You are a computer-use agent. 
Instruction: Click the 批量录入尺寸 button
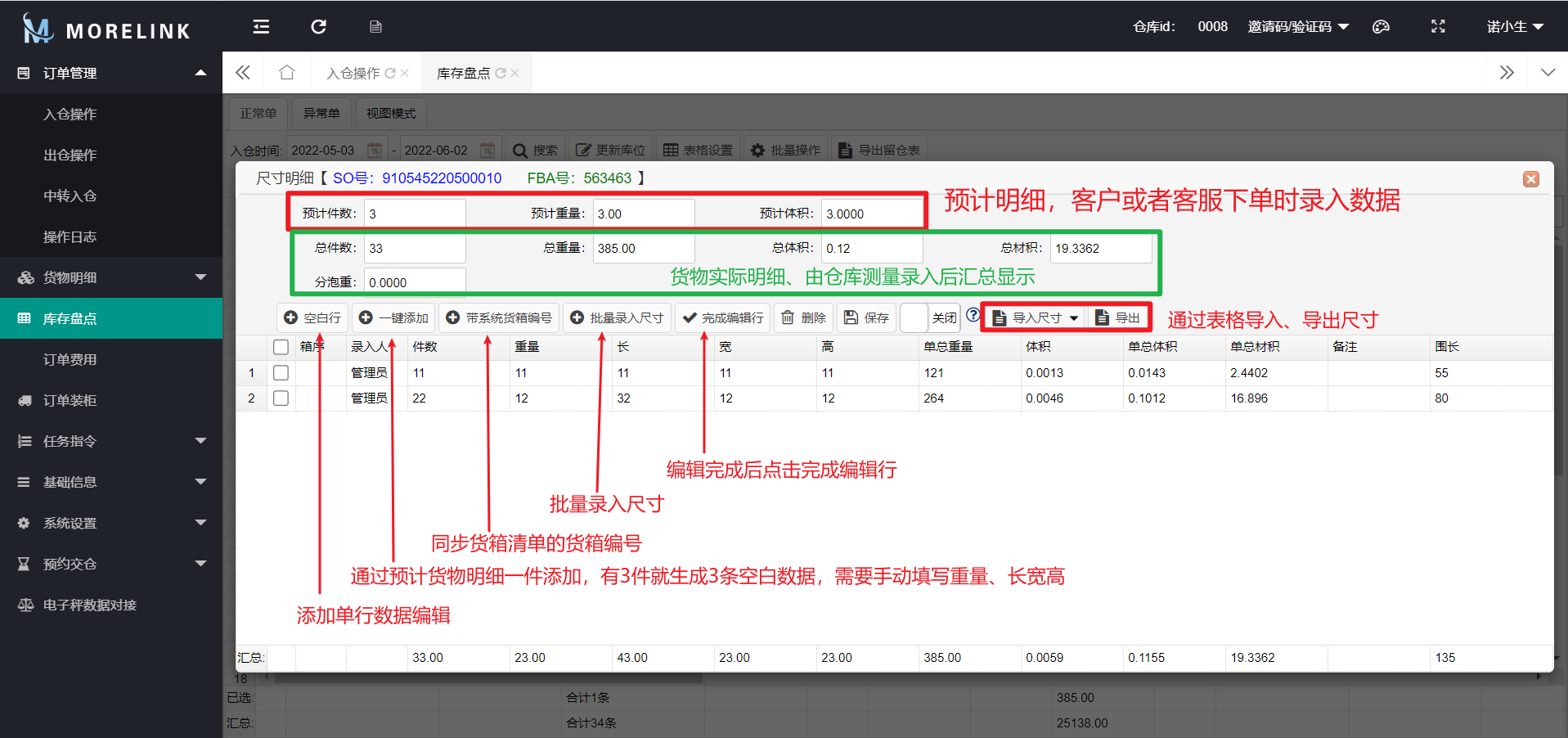coord(617,317)
